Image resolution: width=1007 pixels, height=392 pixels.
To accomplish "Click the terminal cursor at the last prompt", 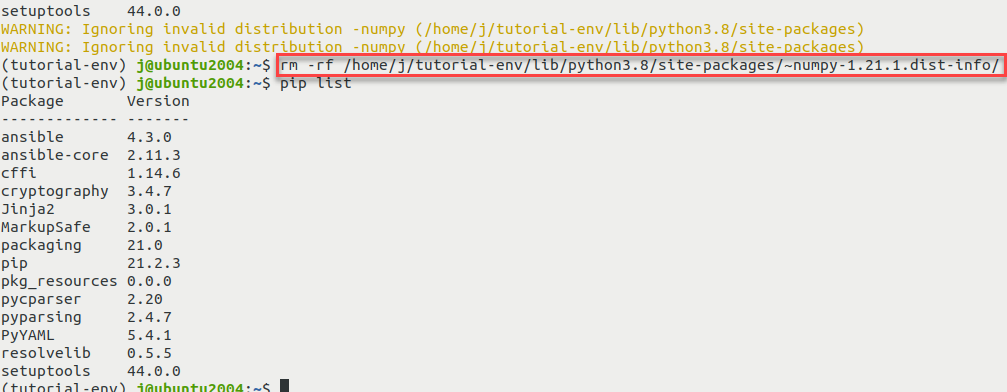I will pyautogui.click(x=285, y=386).
